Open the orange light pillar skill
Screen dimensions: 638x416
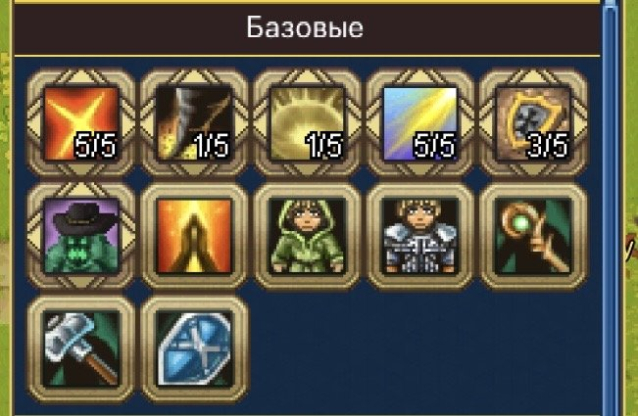coord(194,236)
